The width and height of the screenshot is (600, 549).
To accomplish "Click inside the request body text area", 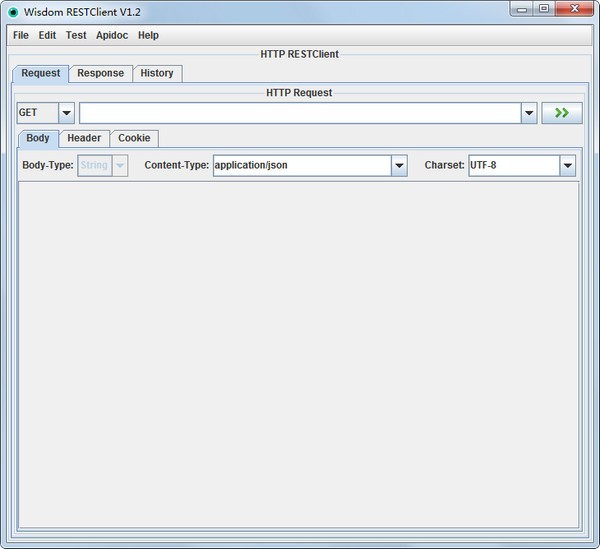I will pos(299,355).
